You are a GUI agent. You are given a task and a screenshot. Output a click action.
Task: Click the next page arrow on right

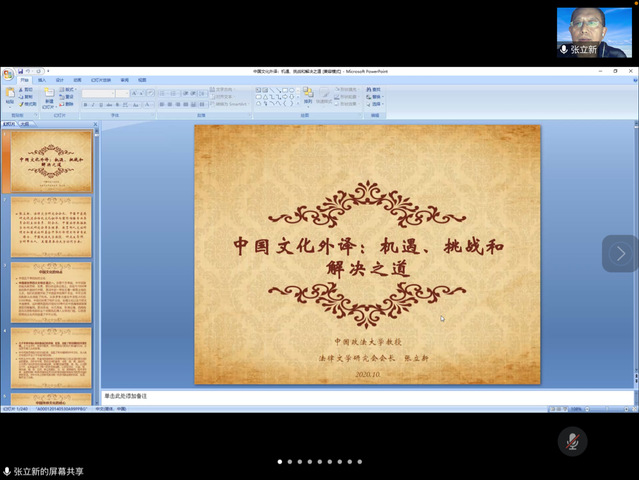(620, 254)
